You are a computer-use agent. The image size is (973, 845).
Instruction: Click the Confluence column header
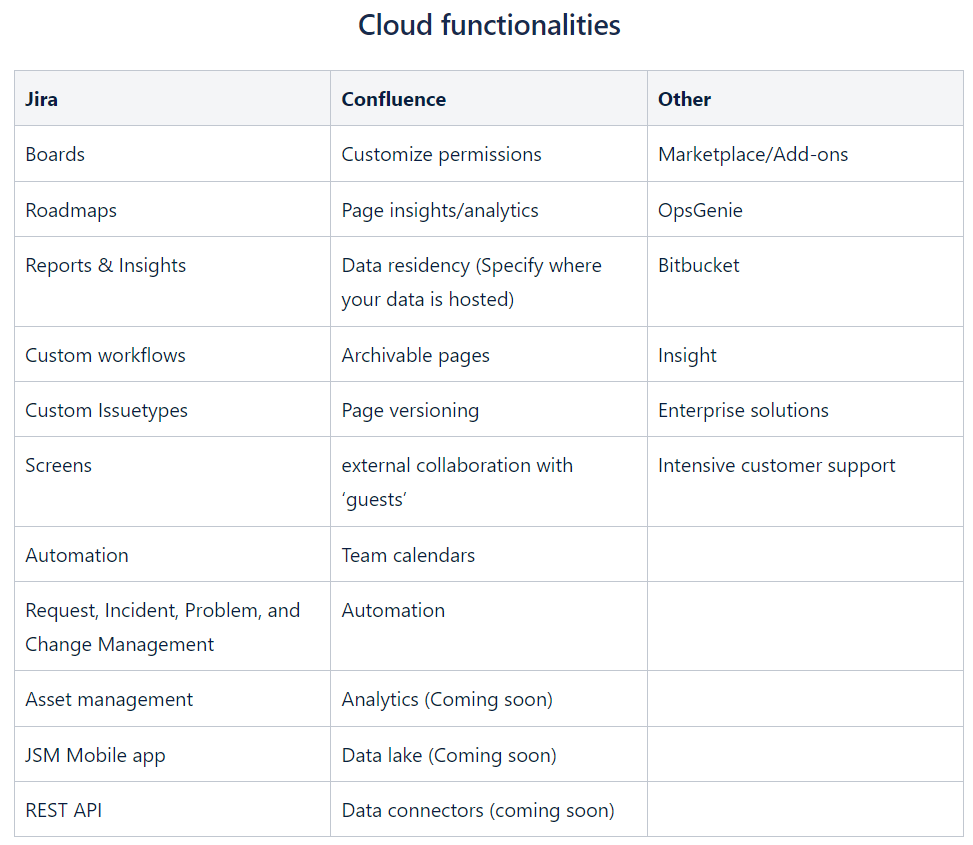[489, 99]
